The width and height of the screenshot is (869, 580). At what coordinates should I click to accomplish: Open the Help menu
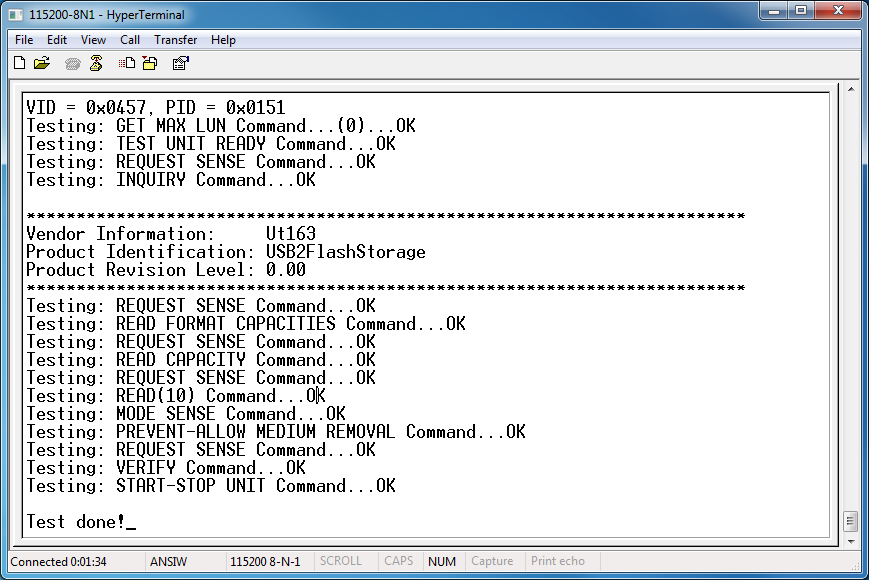[x=223, y=40]
